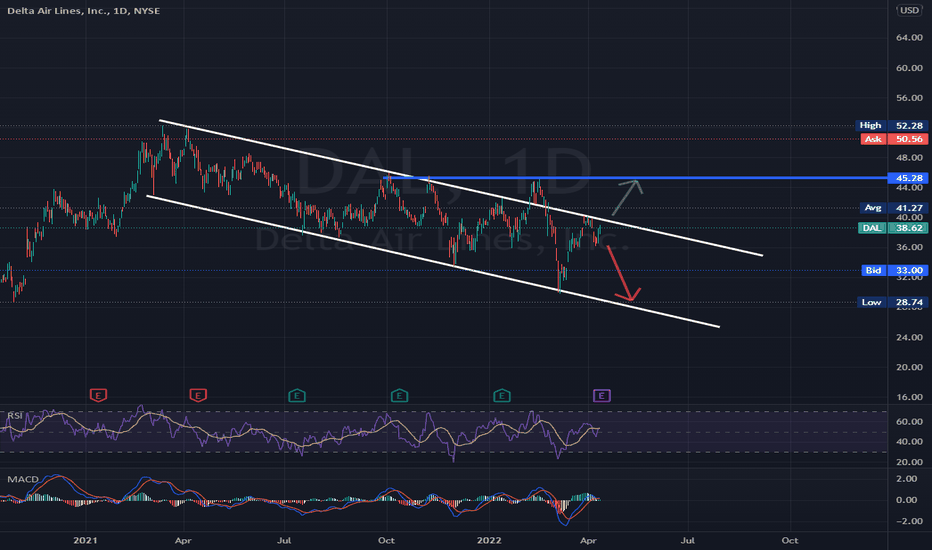The width and height of the screenshot is (932, 550).
Task: Select the lower white channel trend line
Action: tap(433, 261)
